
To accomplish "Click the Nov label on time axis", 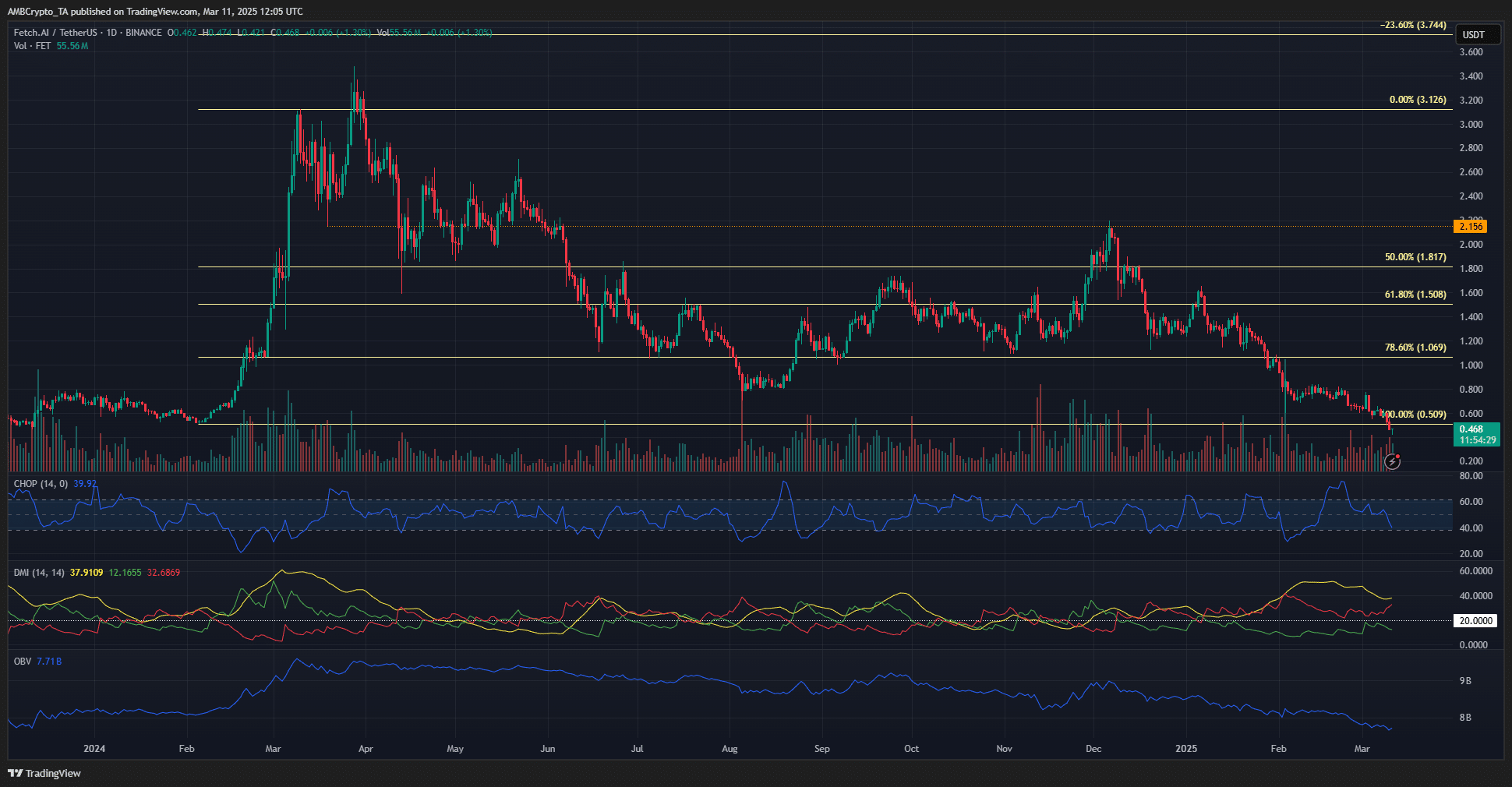I will point(1005,749).
